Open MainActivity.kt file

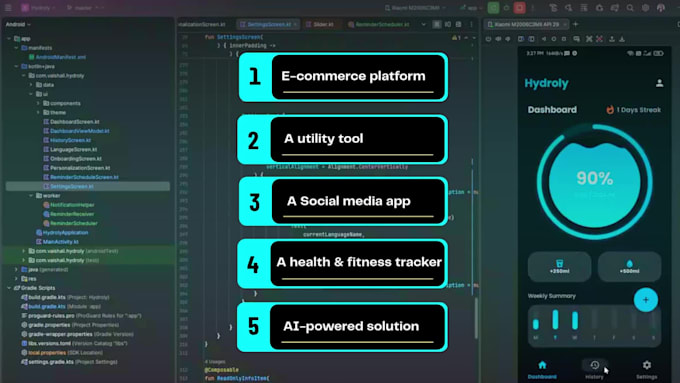58,242
